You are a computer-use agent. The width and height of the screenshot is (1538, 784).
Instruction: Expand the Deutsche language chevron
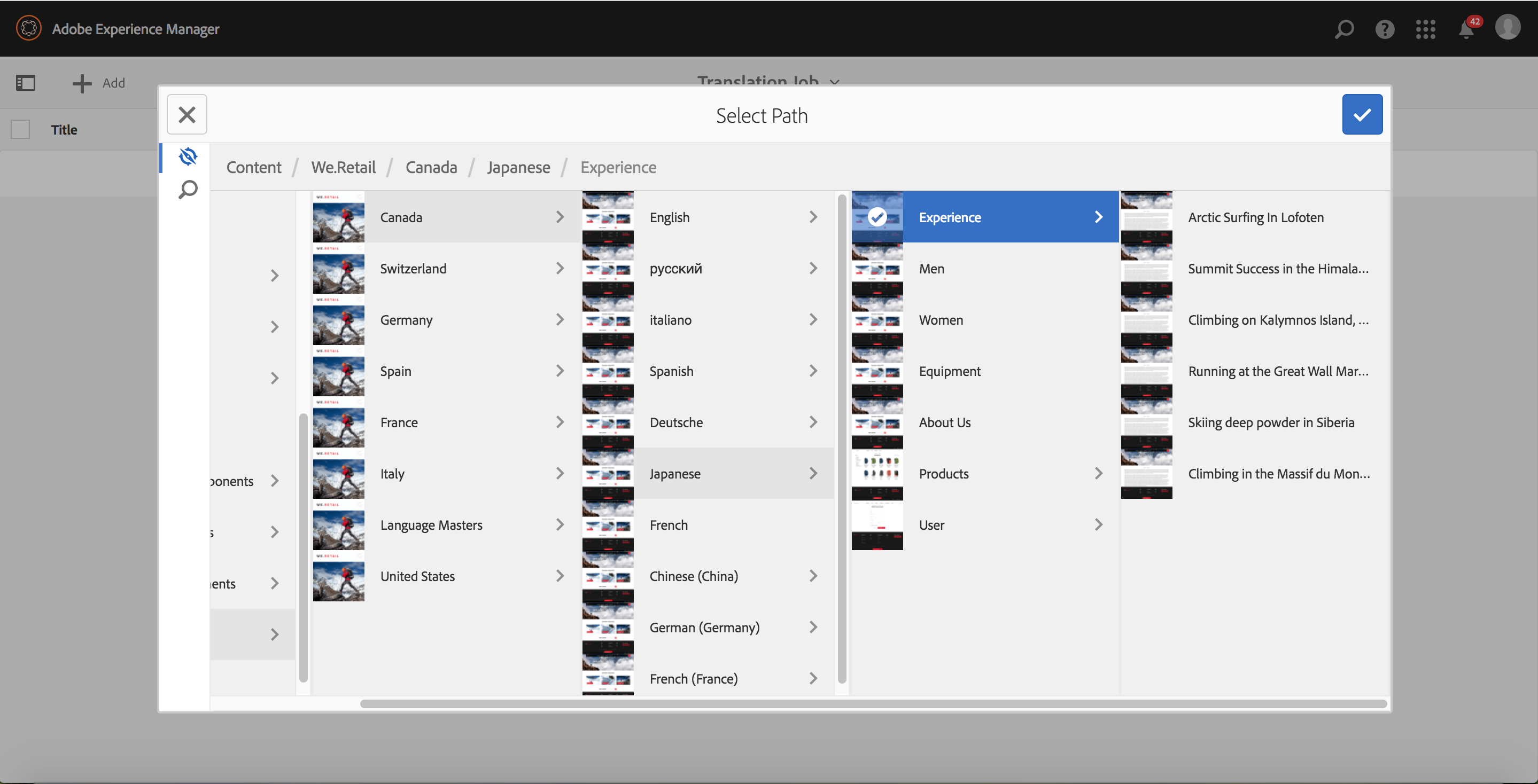point(813,422)
